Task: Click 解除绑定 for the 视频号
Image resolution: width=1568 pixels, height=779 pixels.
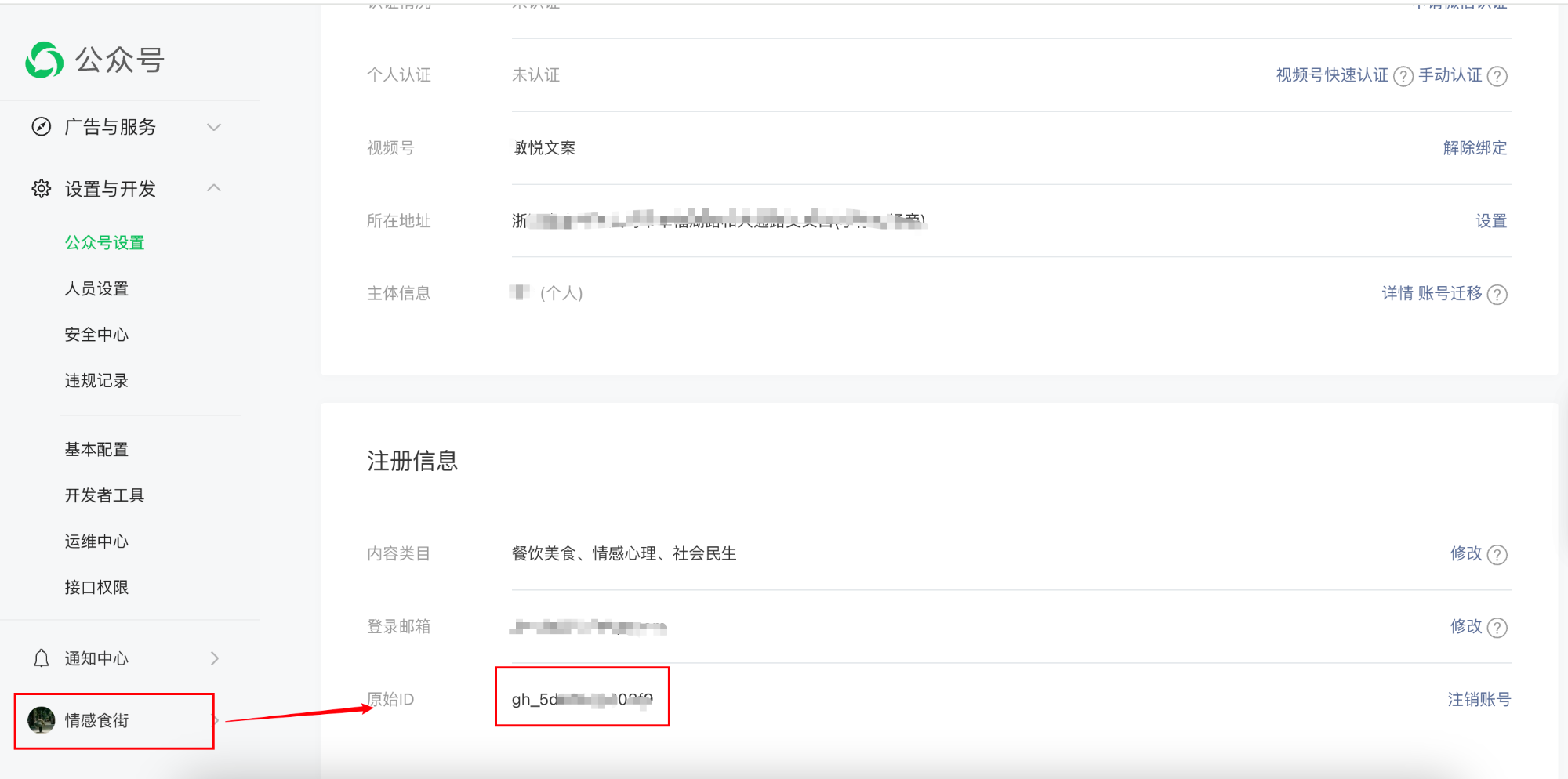Action: [x=1475, y=148]
